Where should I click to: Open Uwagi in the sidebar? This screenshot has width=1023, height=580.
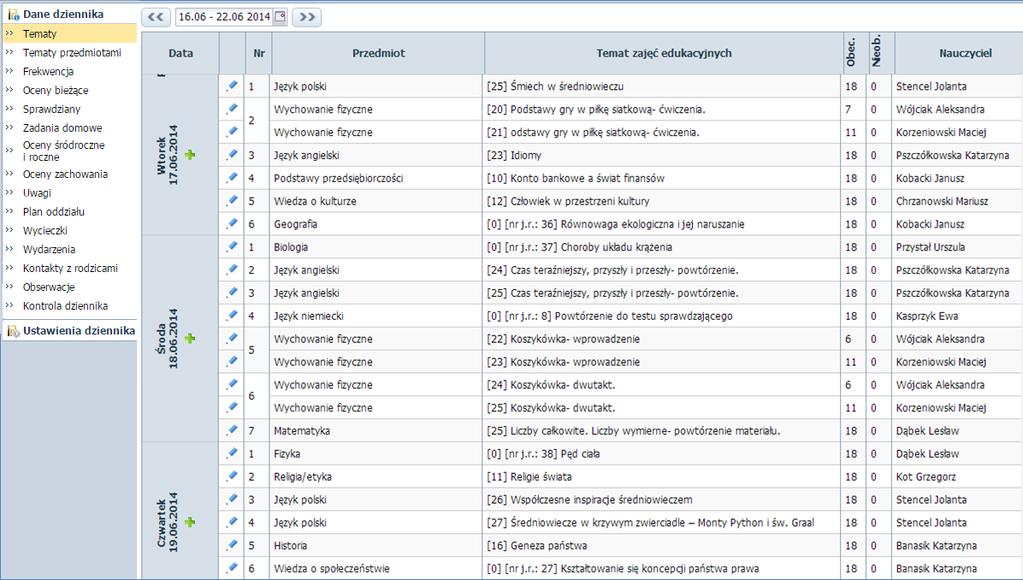pos(37,193)
